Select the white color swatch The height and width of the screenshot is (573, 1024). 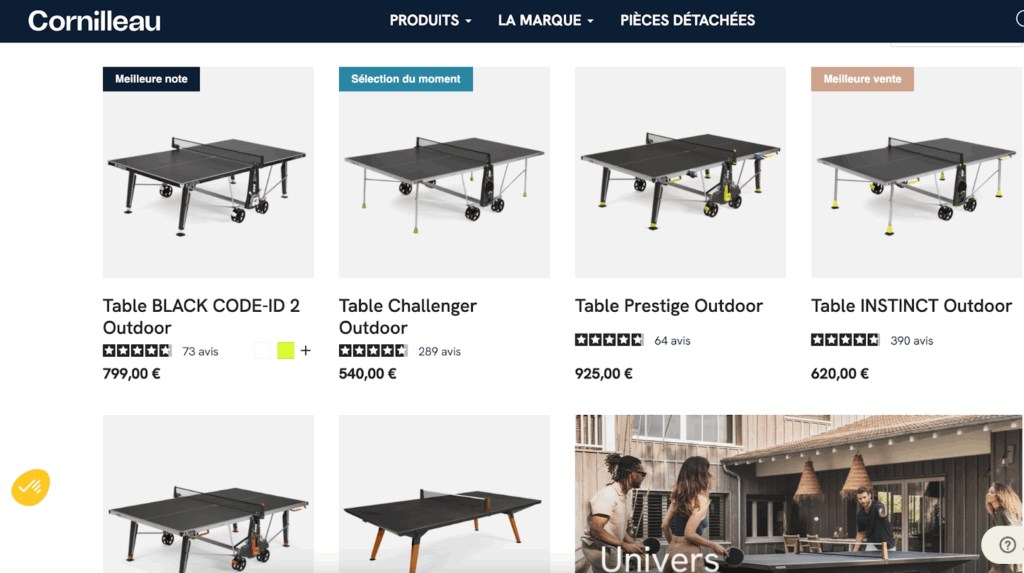[262, 351]
